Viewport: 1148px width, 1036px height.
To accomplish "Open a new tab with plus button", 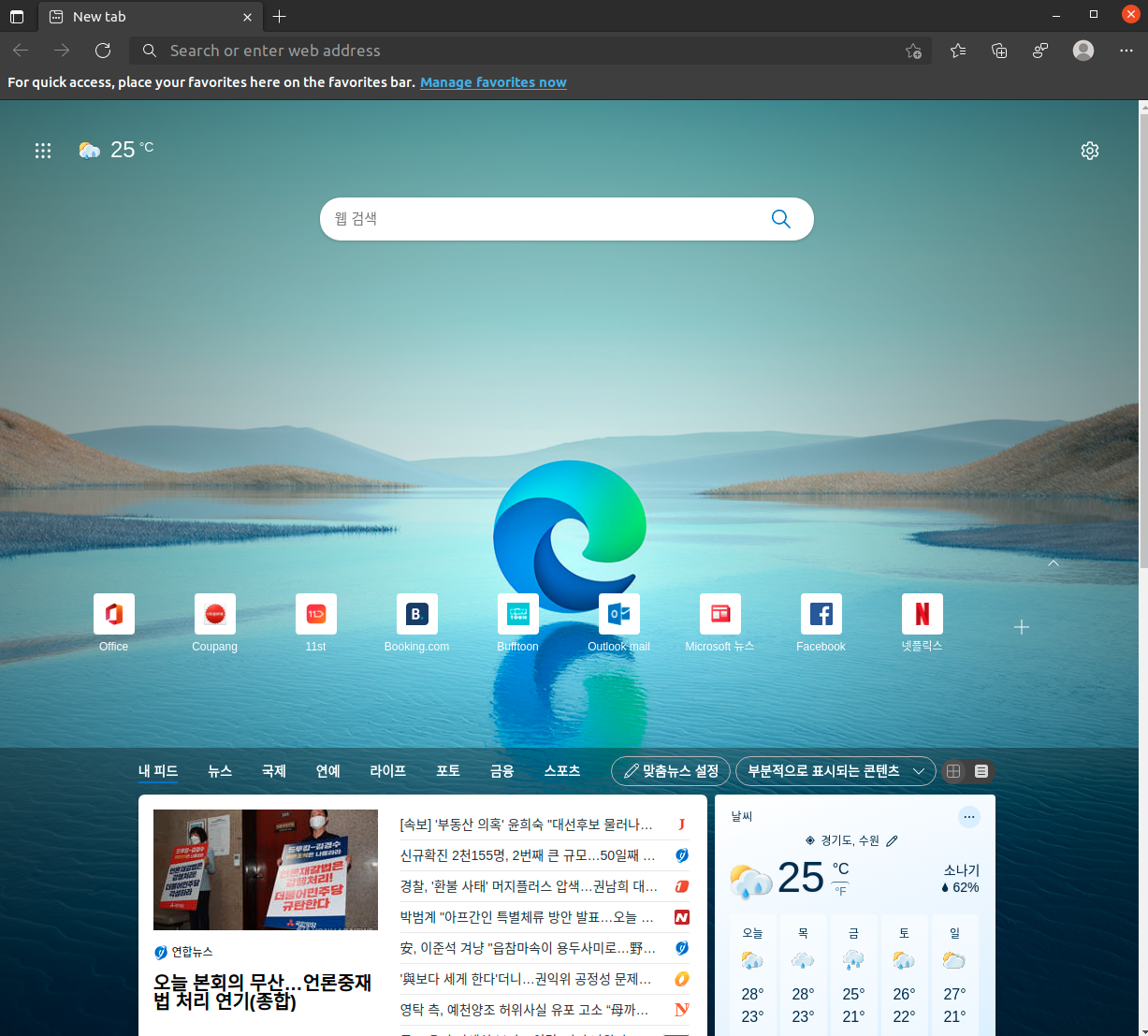I will [x=279, y=17].
